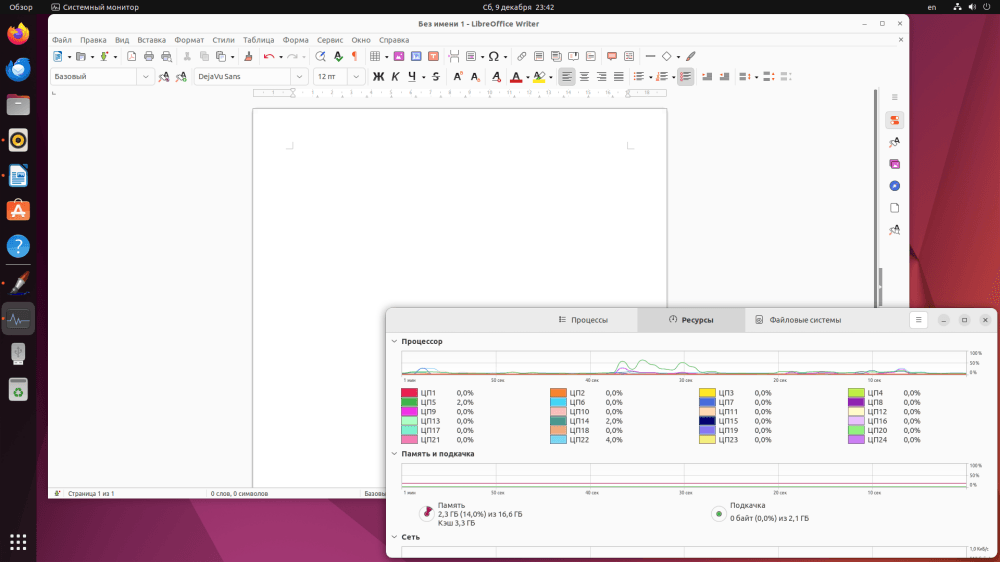Open the Файл menu
Viewport: 1000px width, 562px height.
point(62,40)
